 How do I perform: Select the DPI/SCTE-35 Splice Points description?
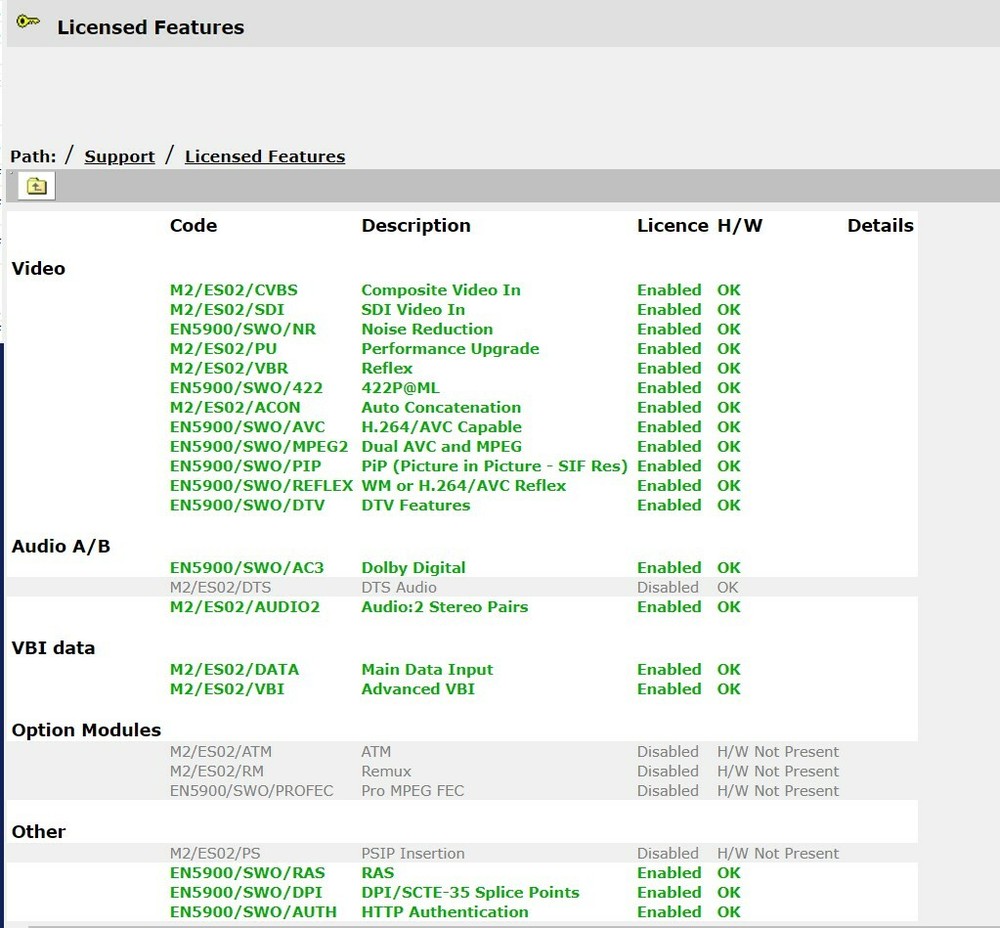[471, 893]
